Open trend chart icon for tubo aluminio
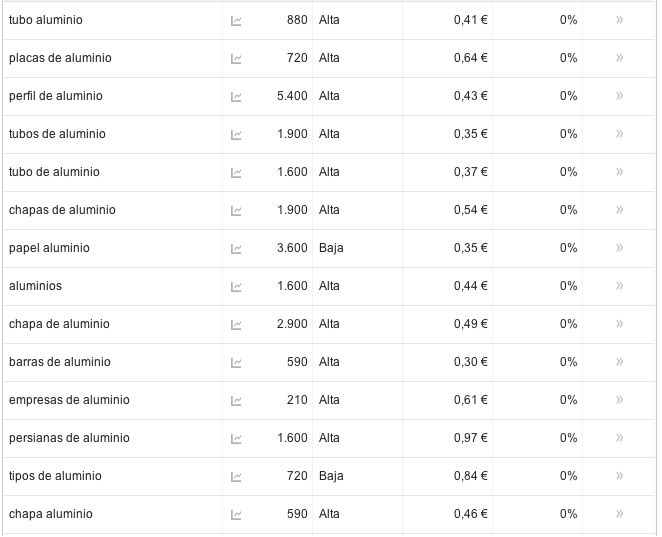 coord(236,20)
